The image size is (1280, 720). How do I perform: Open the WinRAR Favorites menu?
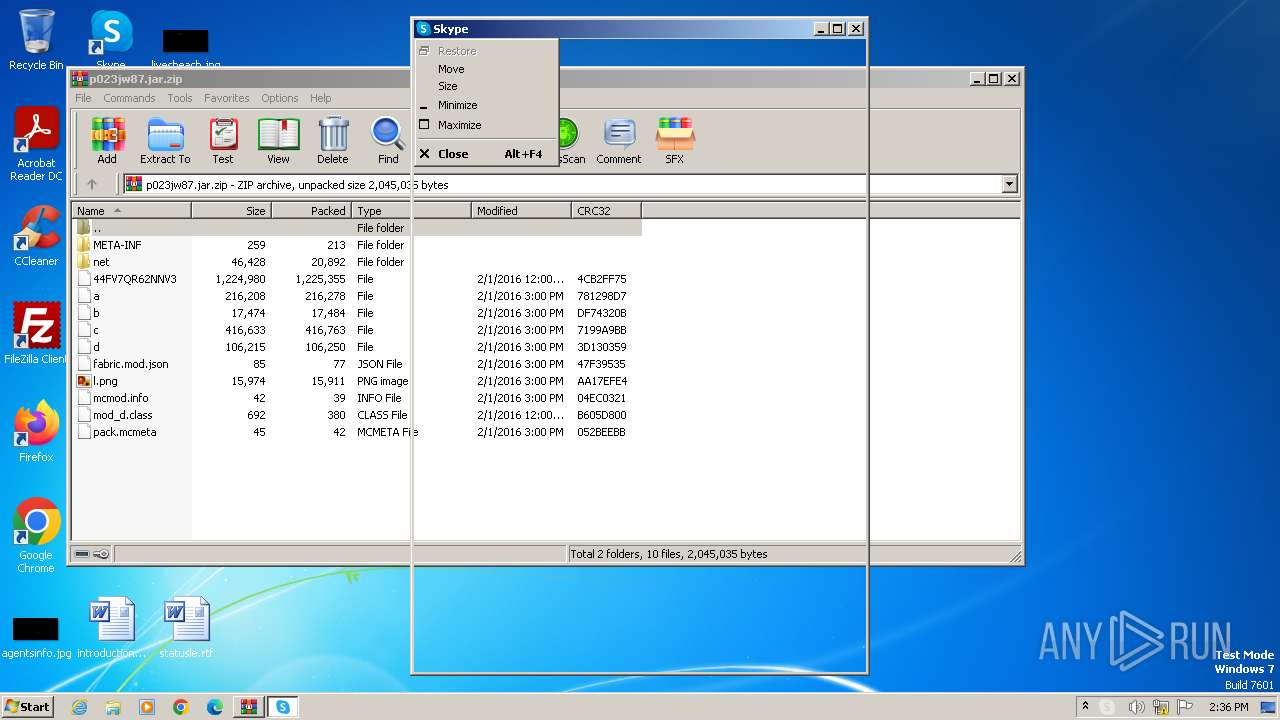[x=227, y=98]
